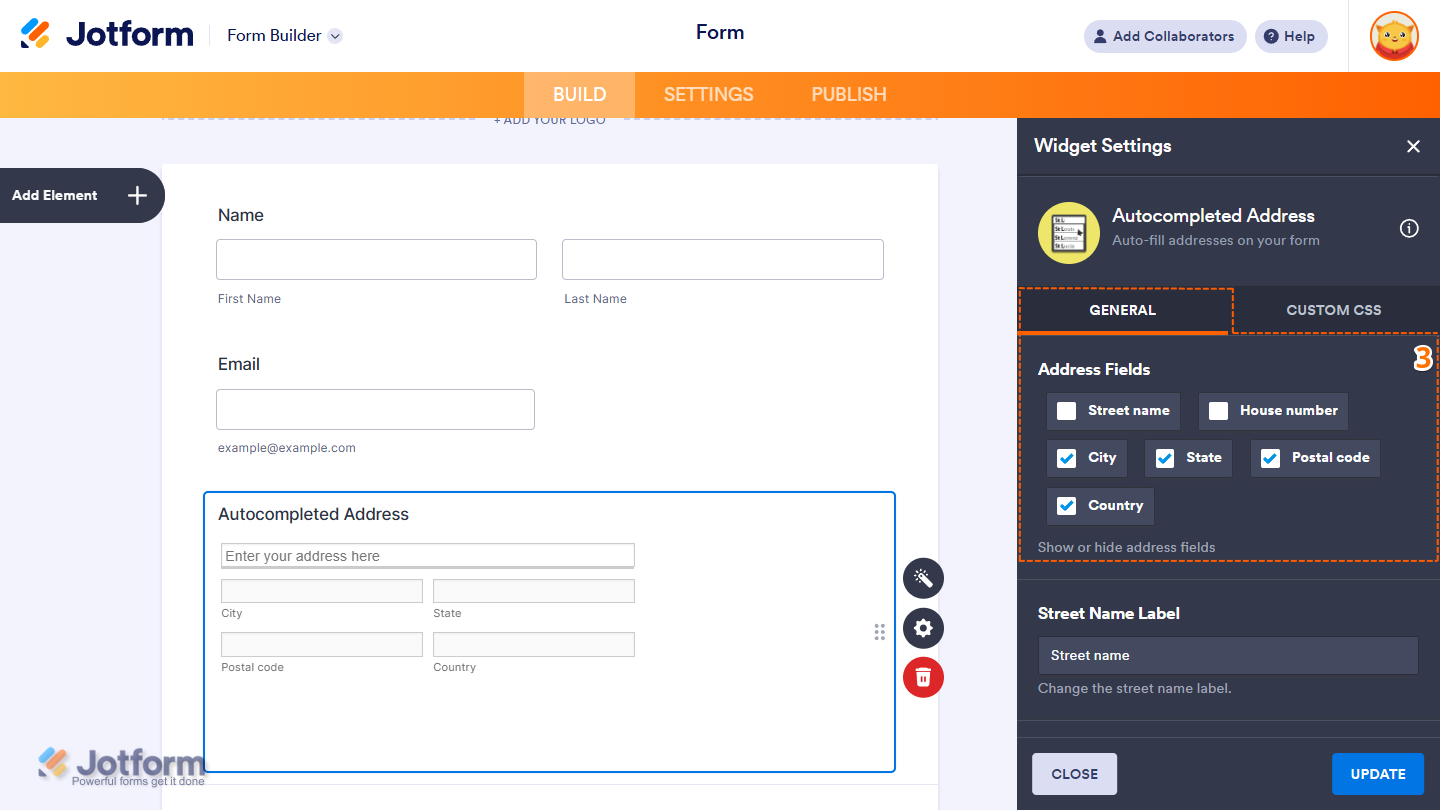Click the plus icon on Add Element
The width and height of the screenshot is (1440, 810).
(x=138, y=195)
